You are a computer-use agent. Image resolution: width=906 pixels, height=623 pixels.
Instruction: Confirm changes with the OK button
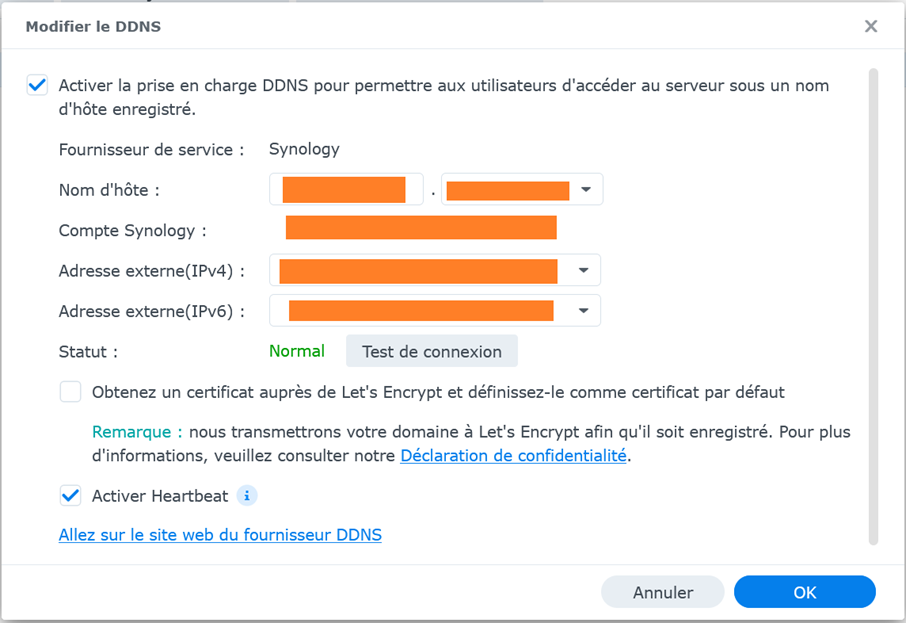pyautogui.click(x=805, y=592)
